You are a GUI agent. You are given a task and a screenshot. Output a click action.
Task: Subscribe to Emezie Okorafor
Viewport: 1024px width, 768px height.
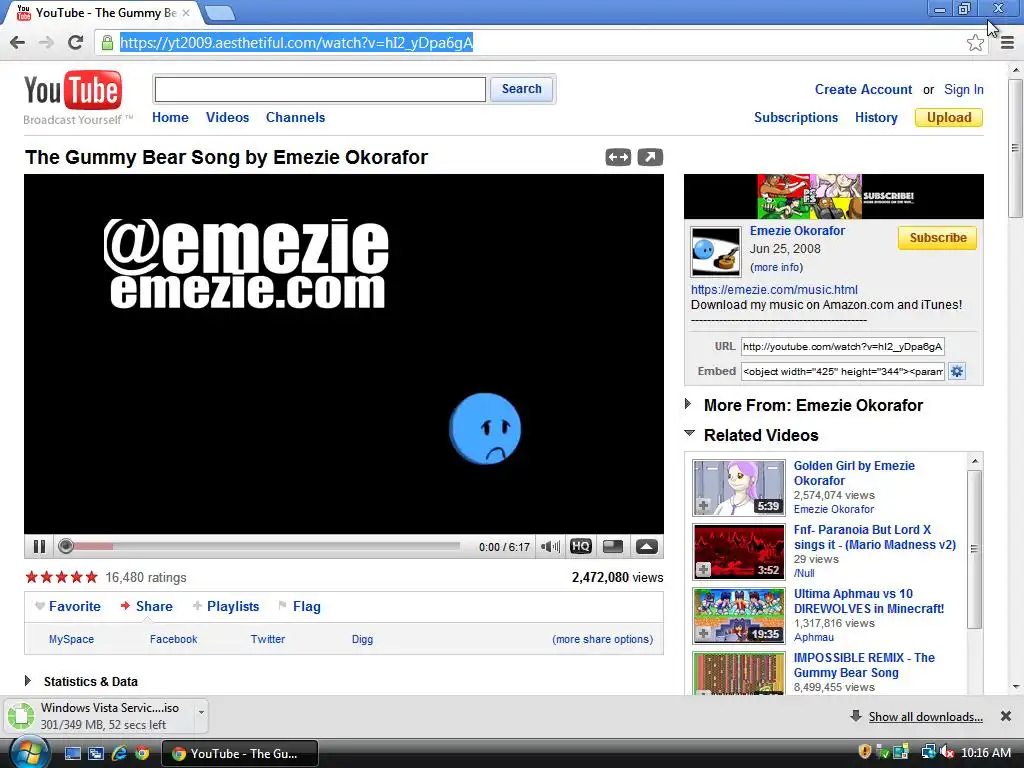[x=938, y=238]
